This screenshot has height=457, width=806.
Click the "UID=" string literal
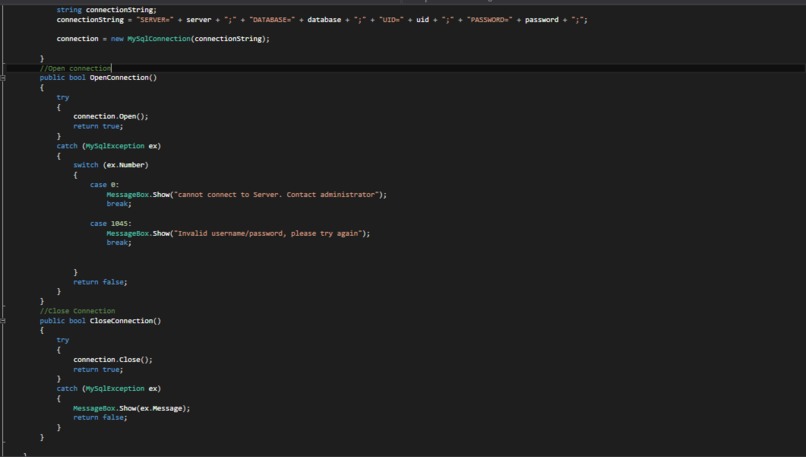tap(391, 20)
